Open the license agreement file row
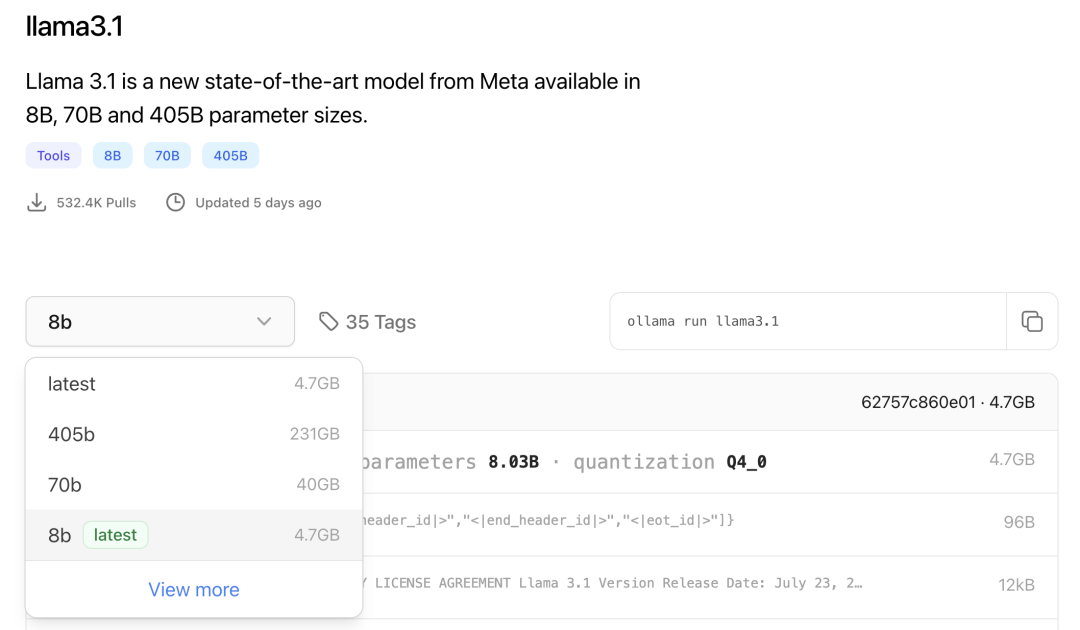 tap(700, 584)
